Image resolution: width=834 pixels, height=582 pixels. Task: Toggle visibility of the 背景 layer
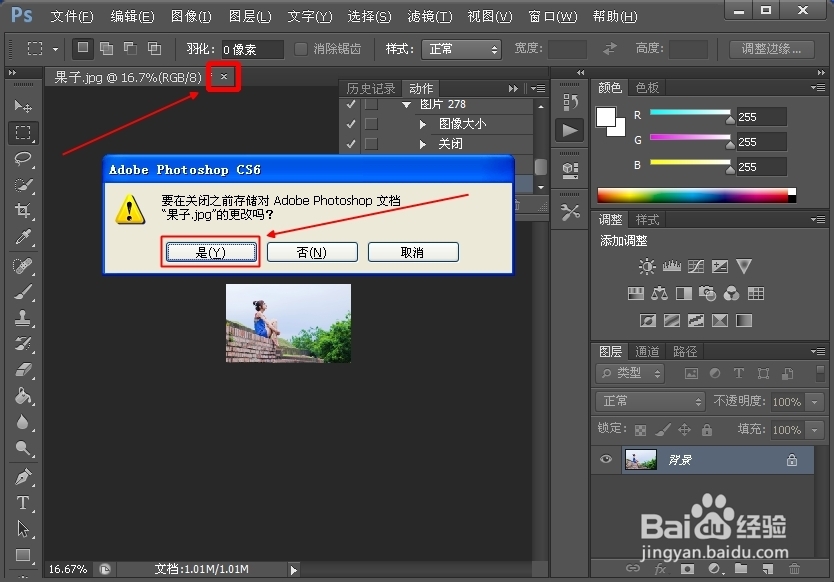pyautogui.click(x=606, y=460)
